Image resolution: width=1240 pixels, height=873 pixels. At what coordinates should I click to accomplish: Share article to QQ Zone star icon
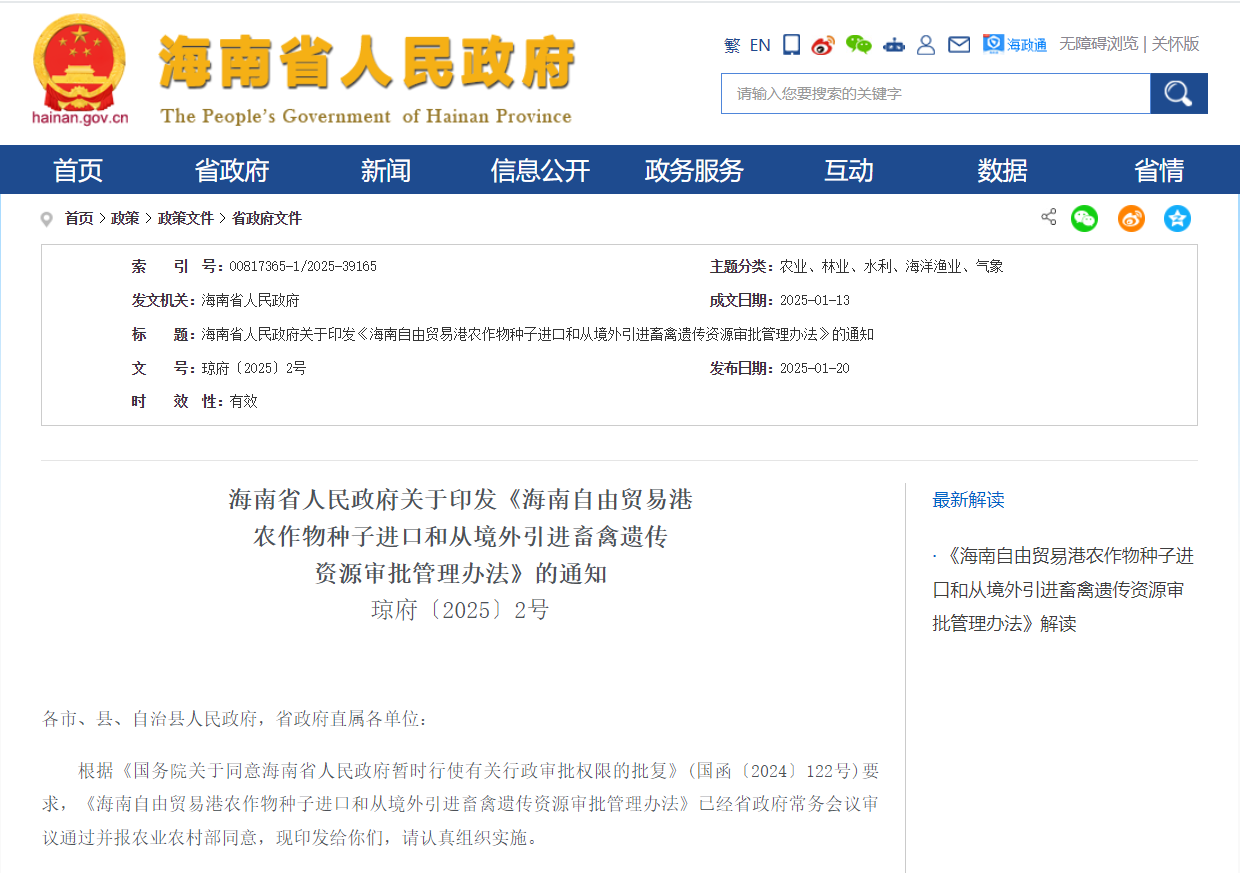click(1177, 218)
